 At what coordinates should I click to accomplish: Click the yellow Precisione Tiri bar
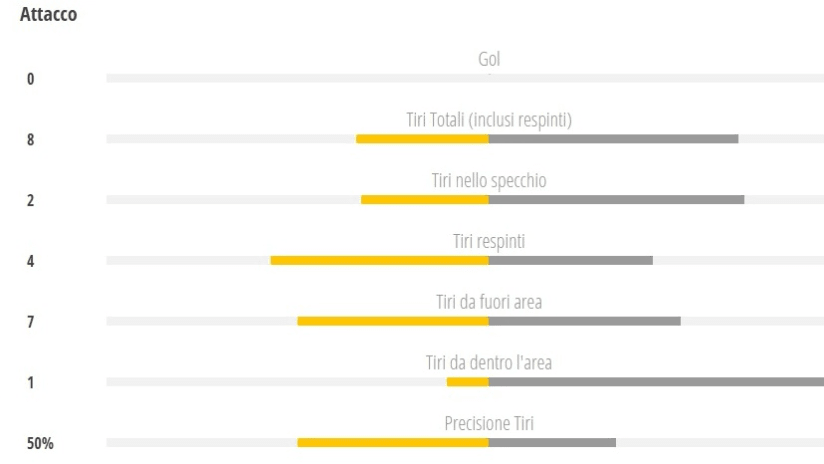tap(393, 442)
